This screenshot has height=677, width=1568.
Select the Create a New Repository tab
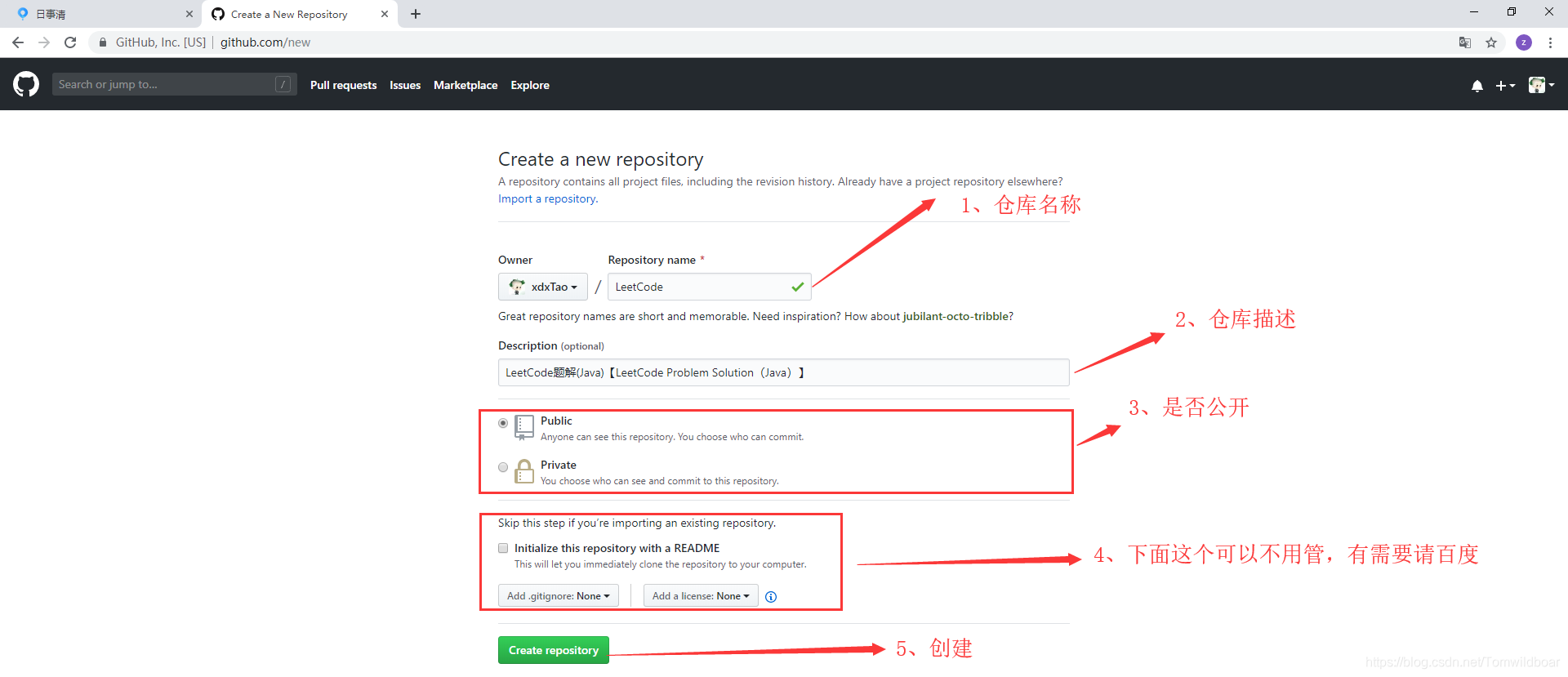pyautogui.click(x=300, y=14)
